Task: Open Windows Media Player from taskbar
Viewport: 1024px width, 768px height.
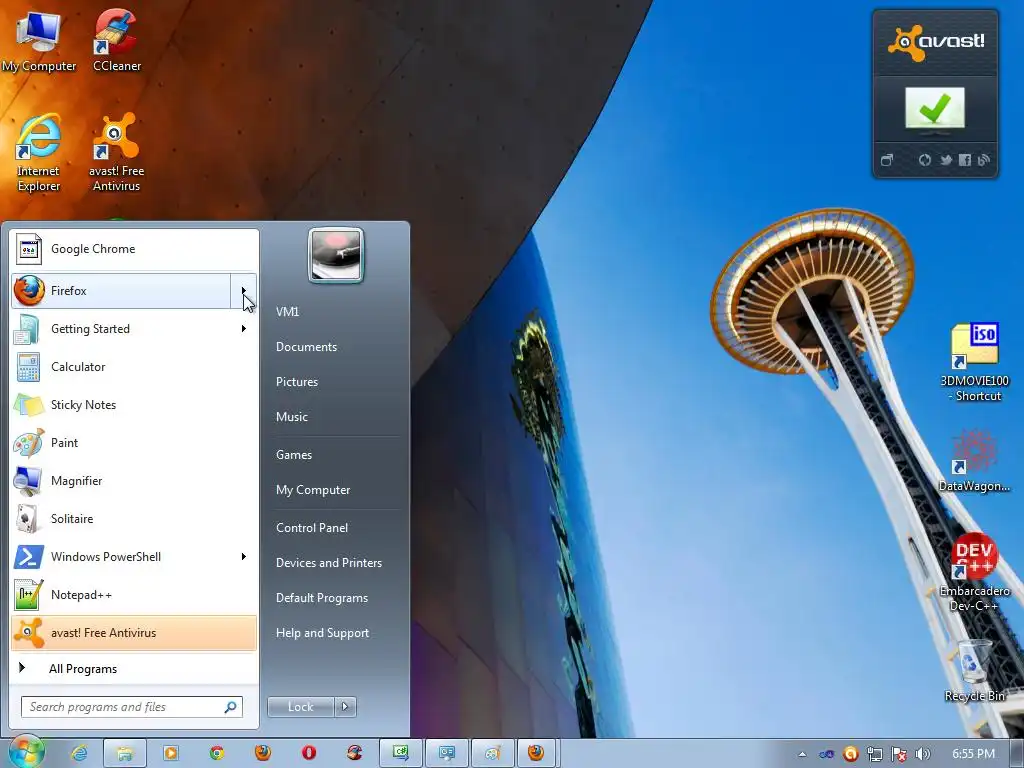Action: tap(170, 753)
